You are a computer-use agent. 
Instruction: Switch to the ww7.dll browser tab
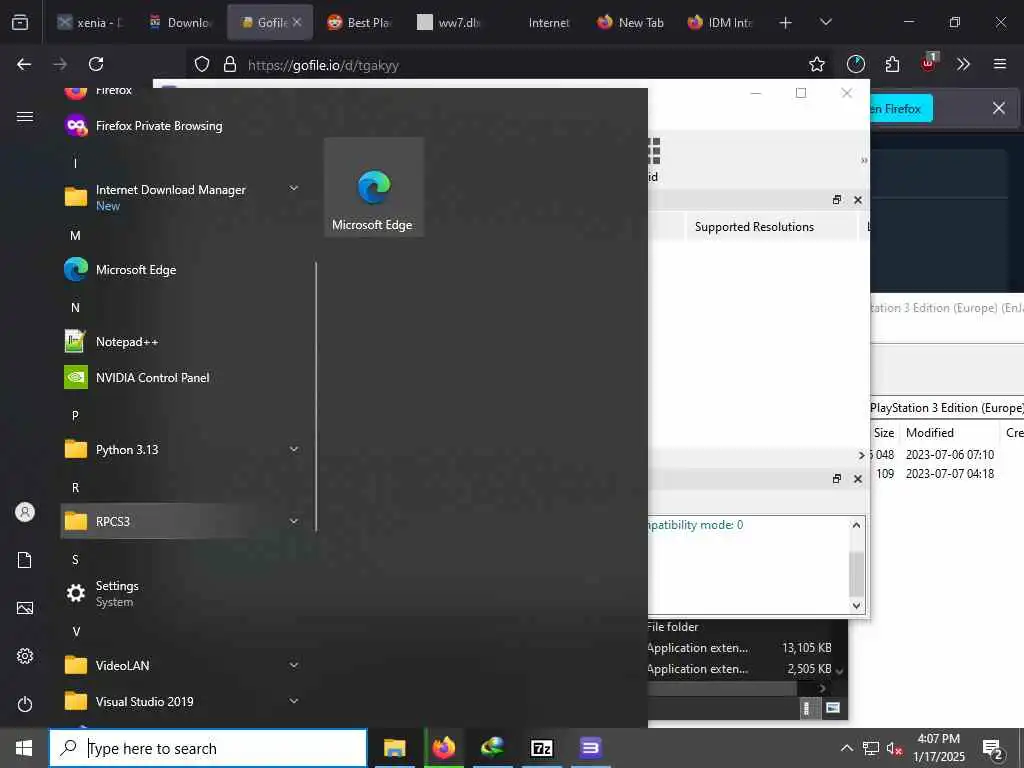[451, 22]
